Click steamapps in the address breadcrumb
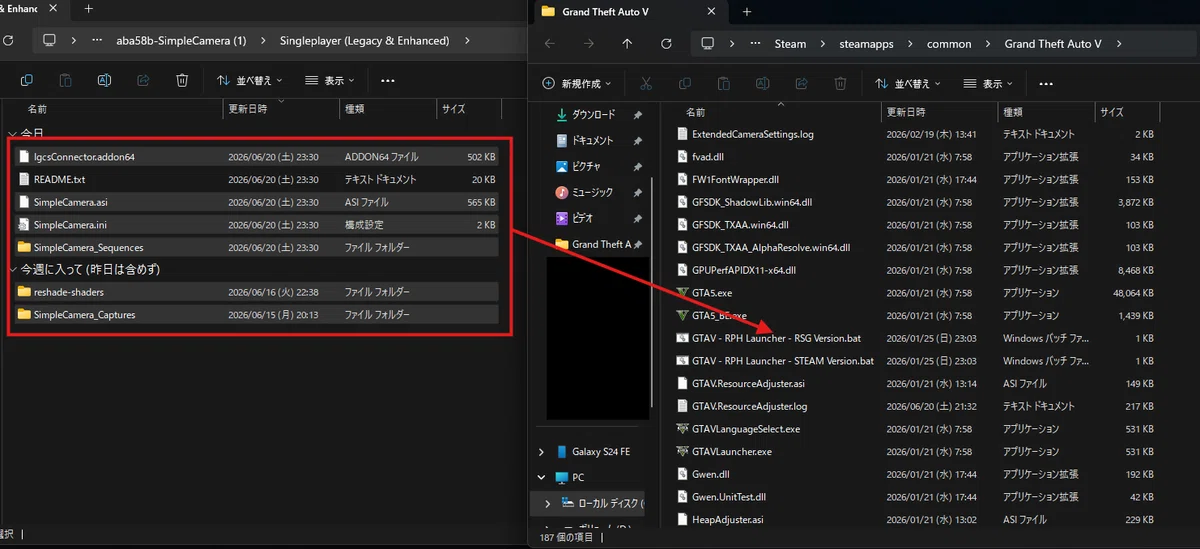 (x=865, y=44)
